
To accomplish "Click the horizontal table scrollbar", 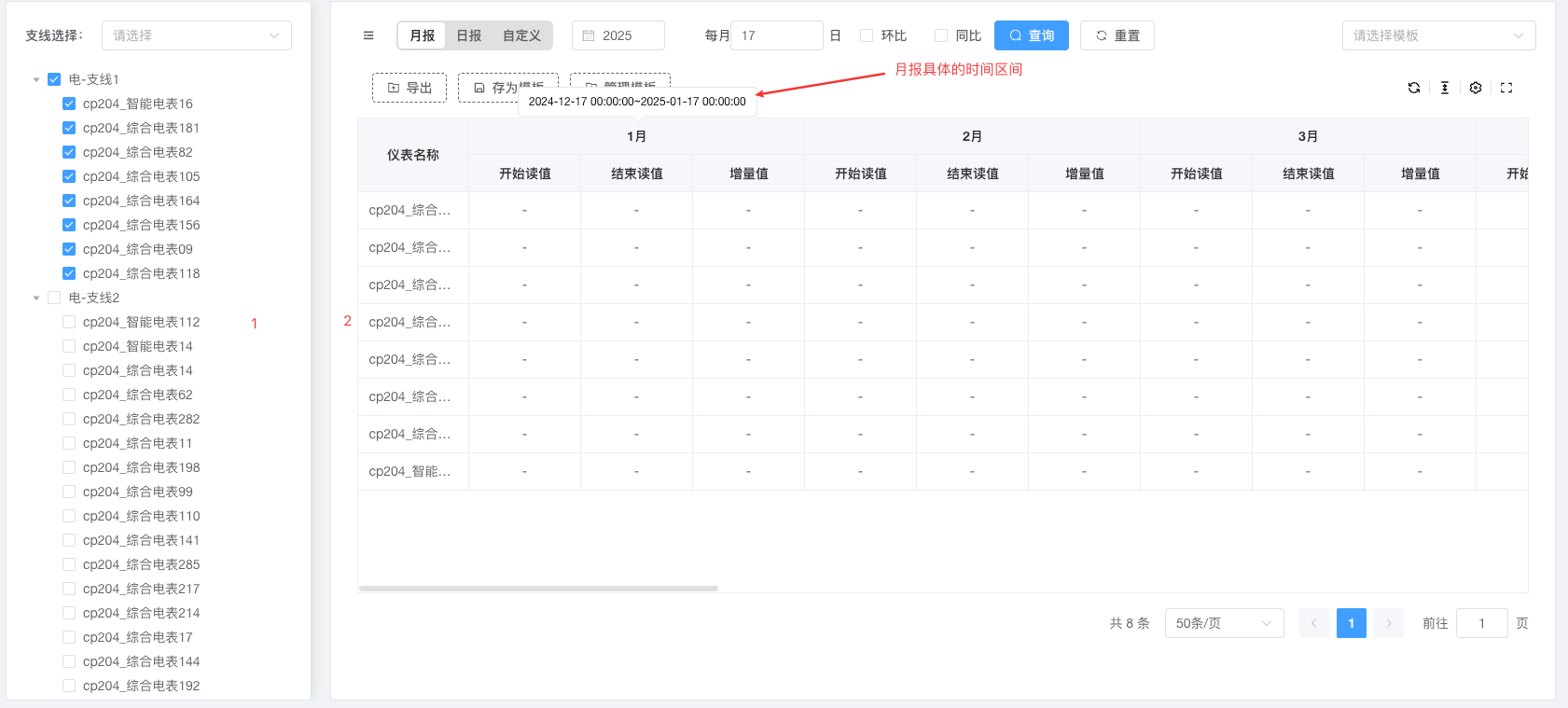I will tap(538, 589).
